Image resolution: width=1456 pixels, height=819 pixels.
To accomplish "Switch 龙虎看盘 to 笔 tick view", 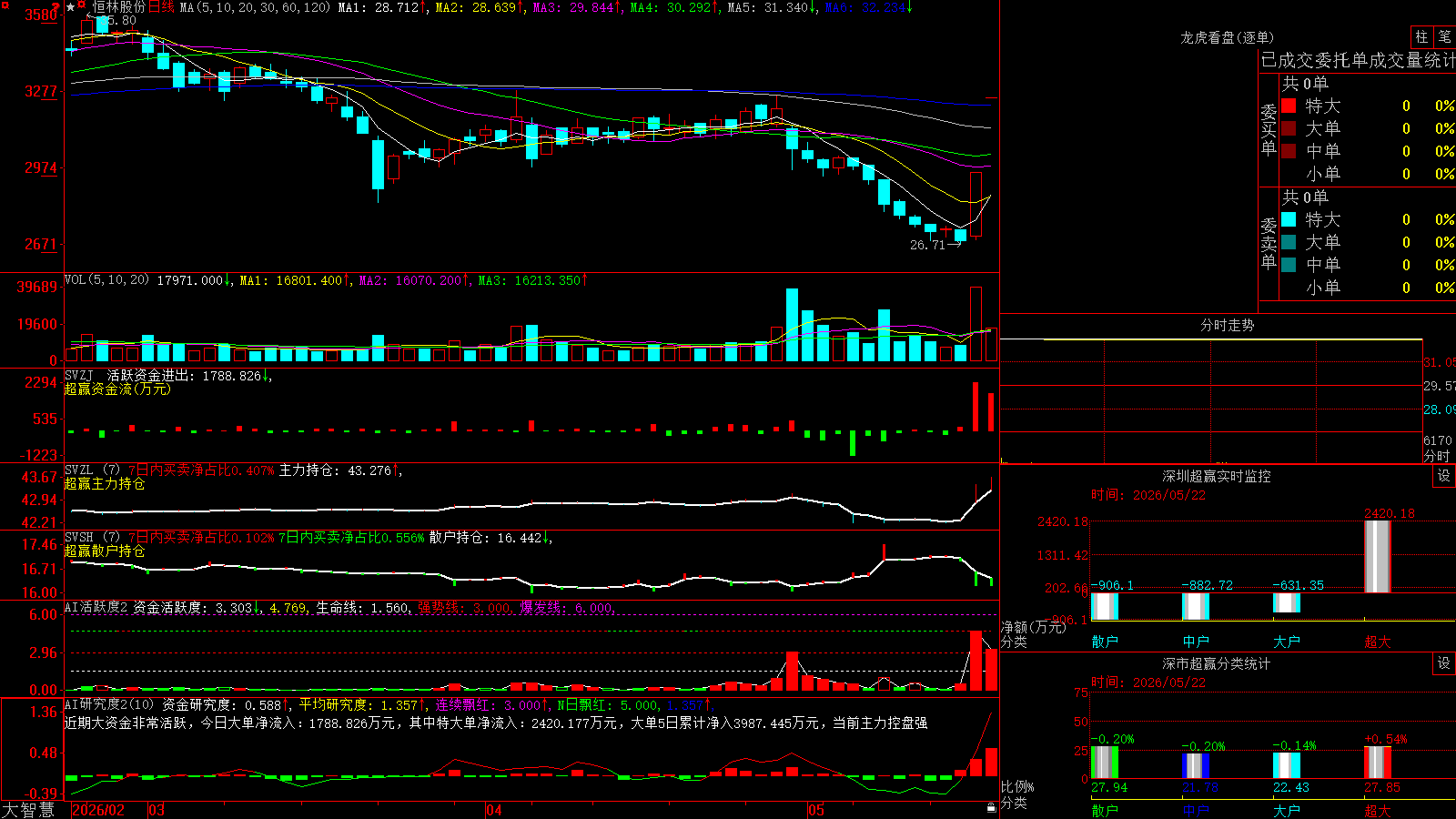I will 1445,36.
